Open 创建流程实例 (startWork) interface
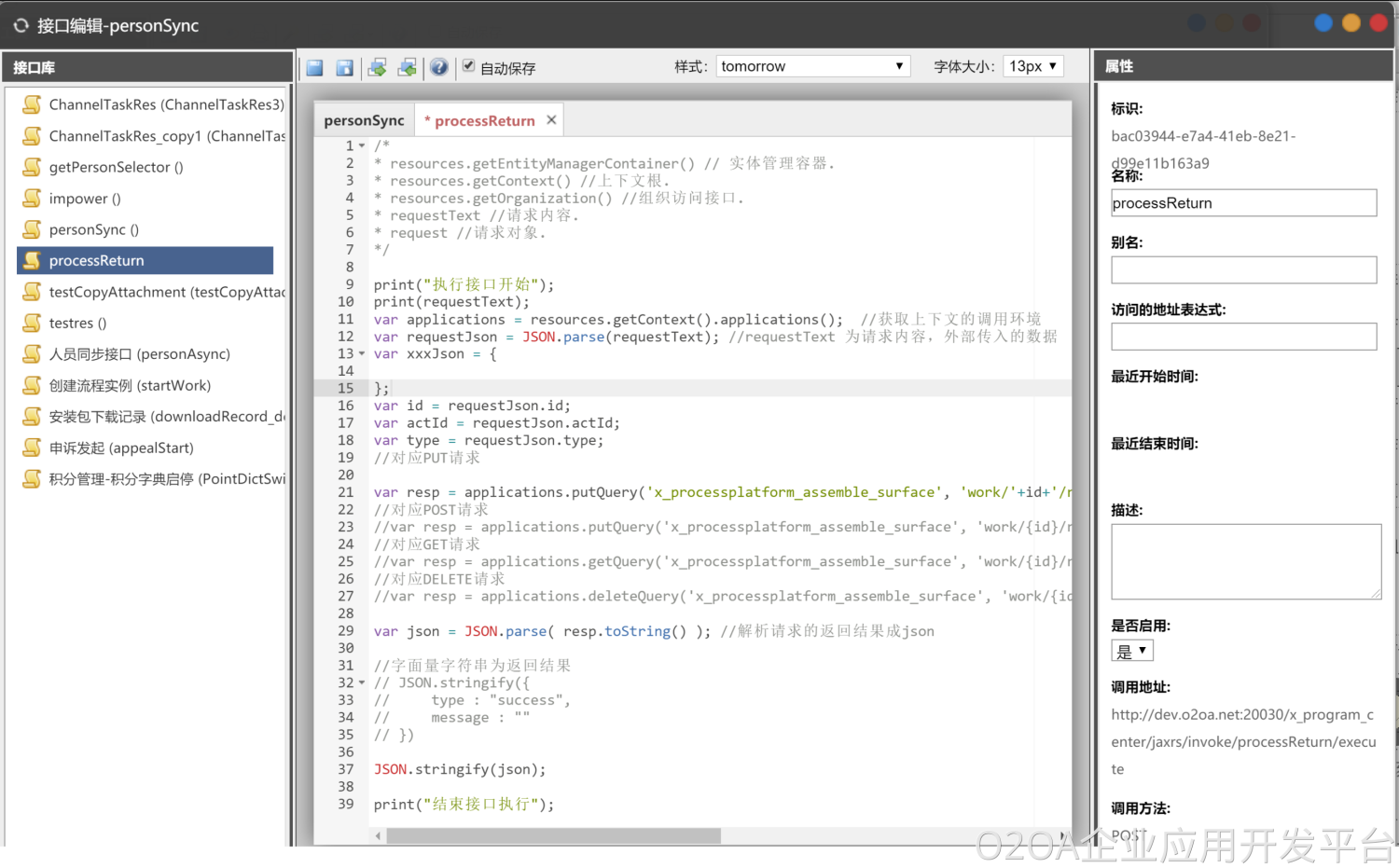Image resolution: width=1399 pixels, height=868 pixels. [x=130, y=385]
